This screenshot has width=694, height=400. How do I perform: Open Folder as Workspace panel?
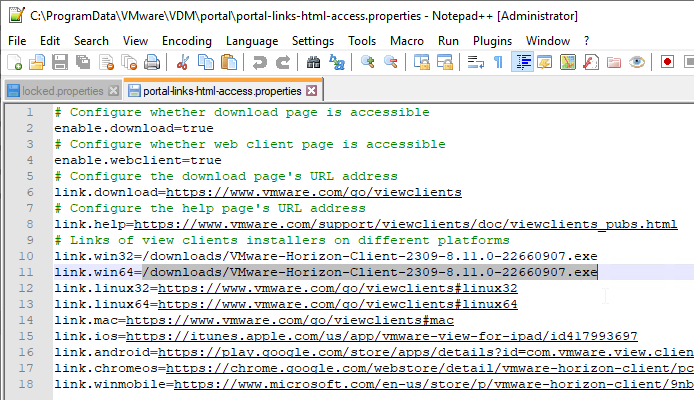614,62
